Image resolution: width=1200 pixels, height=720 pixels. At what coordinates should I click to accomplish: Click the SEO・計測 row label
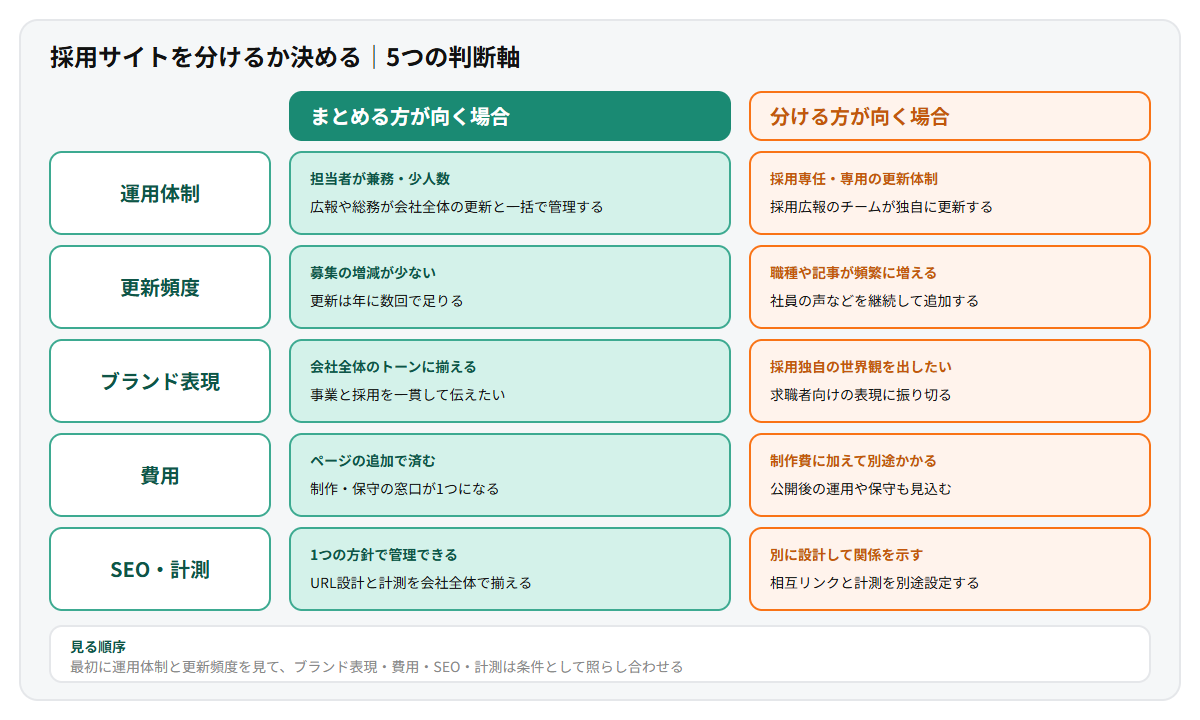[160, 569]
